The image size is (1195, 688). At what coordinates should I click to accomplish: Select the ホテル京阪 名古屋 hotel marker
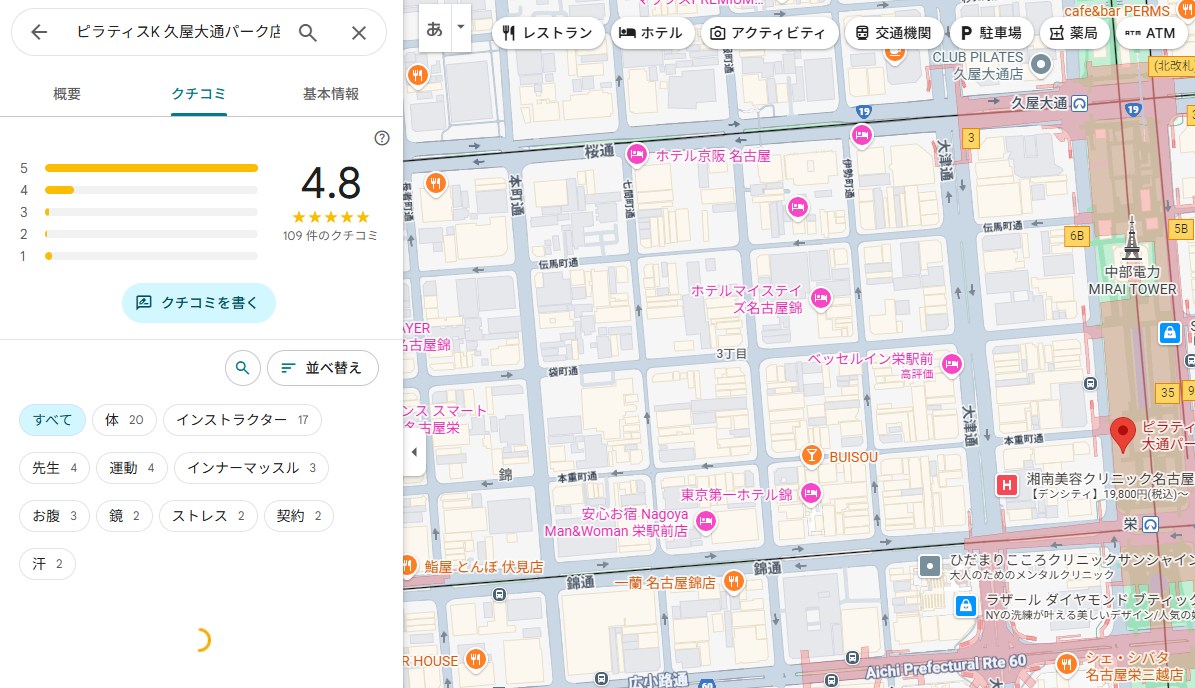636,155
